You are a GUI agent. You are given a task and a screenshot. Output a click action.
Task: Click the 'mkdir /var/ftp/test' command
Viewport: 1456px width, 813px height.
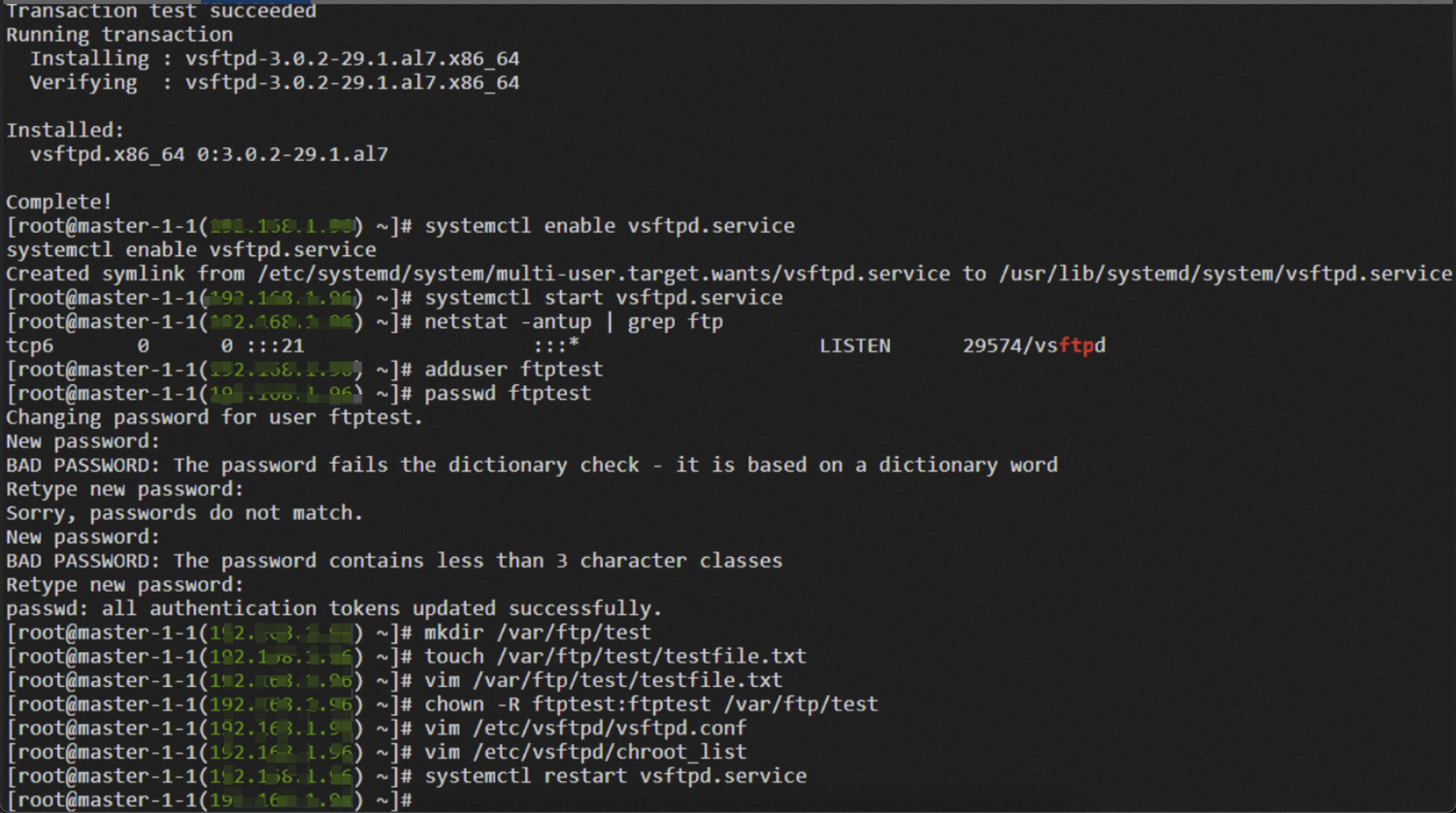tap(537, 633)
